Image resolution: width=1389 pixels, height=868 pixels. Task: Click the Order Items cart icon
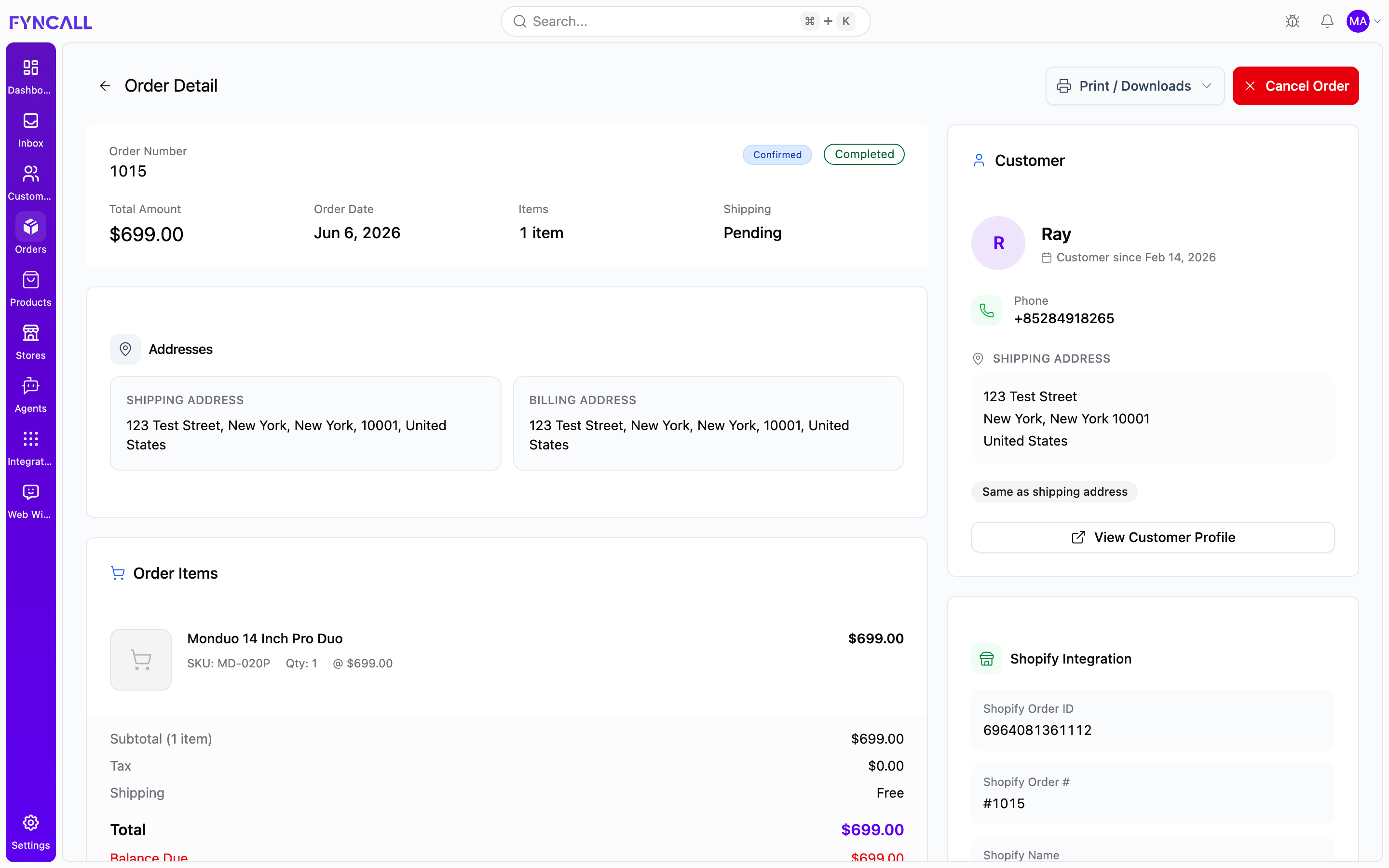point(118,573)
